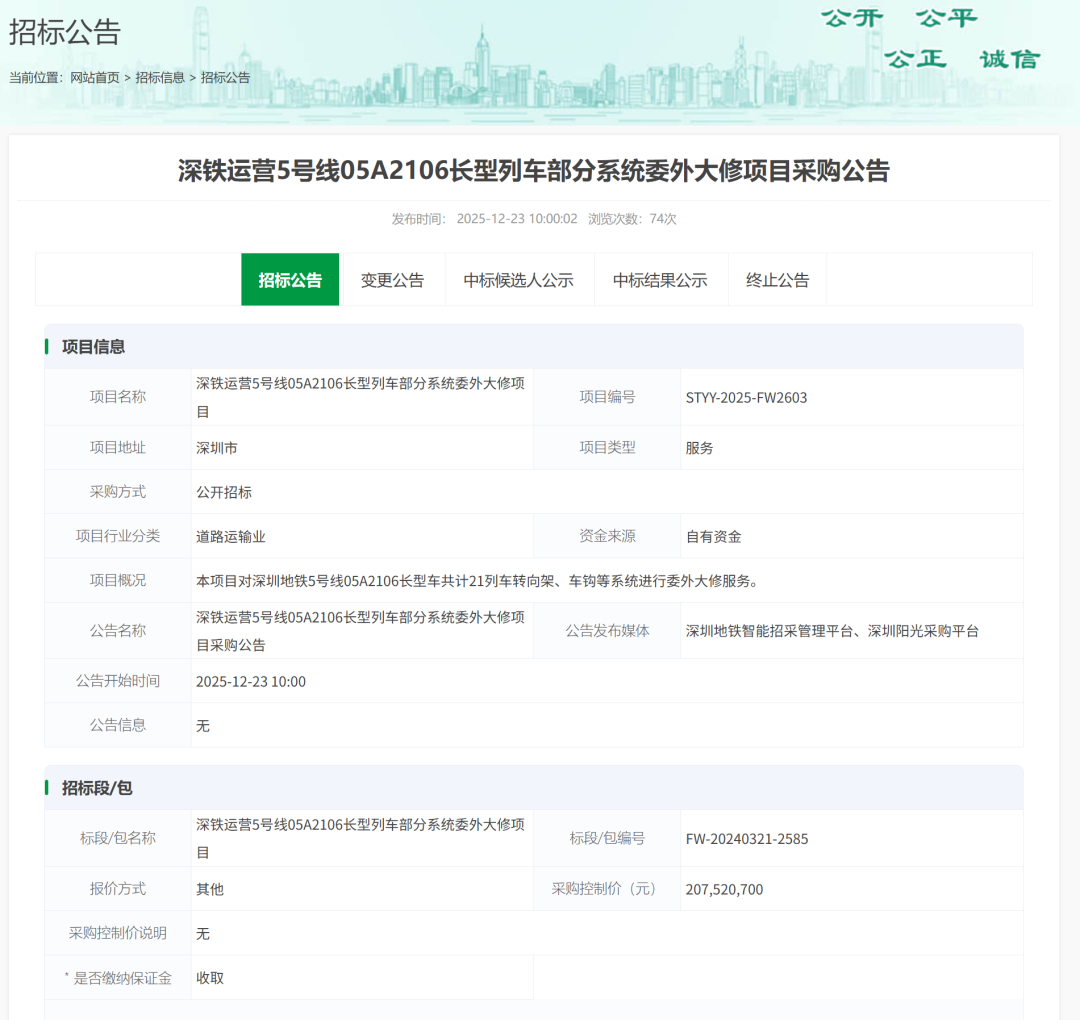1080x1020 pixels.
Task: Select the 招标公告 tab
Action: pos(290,280)
